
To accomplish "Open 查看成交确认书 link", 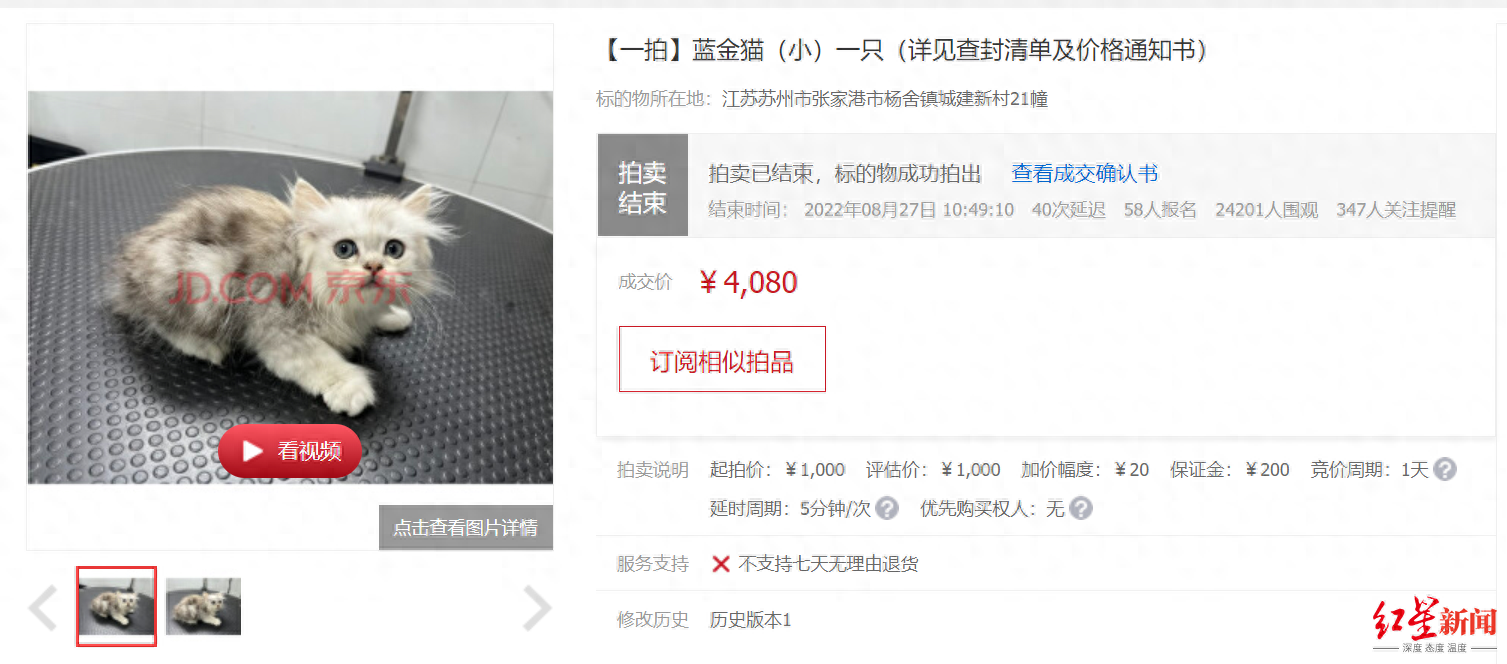I will [1084, 174].
